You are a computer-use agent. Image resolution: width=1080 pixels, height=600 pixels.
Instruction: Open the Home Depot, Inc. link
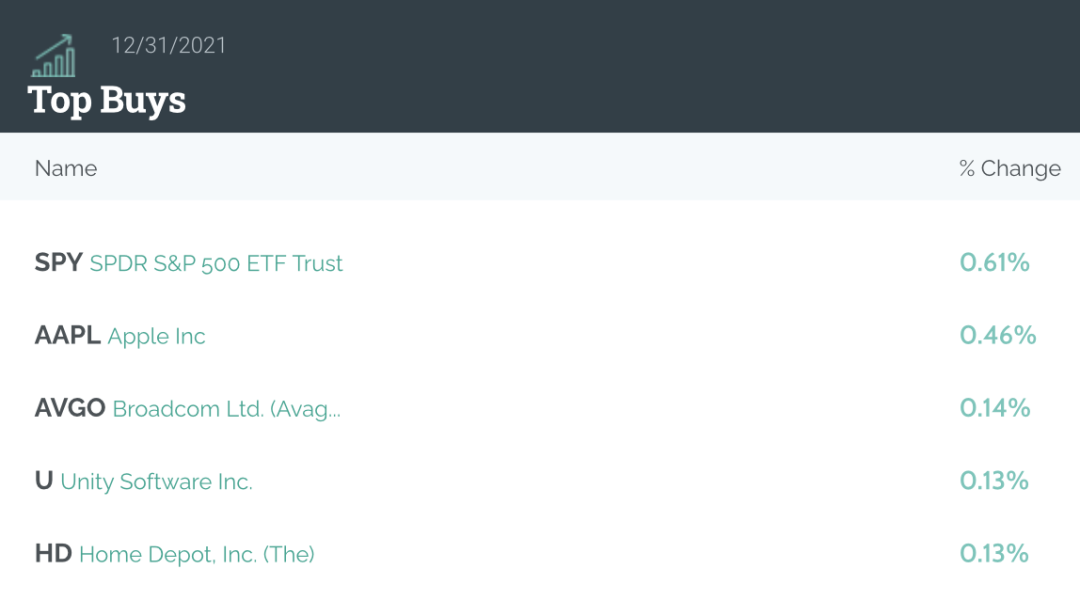[x=197, y=554]
